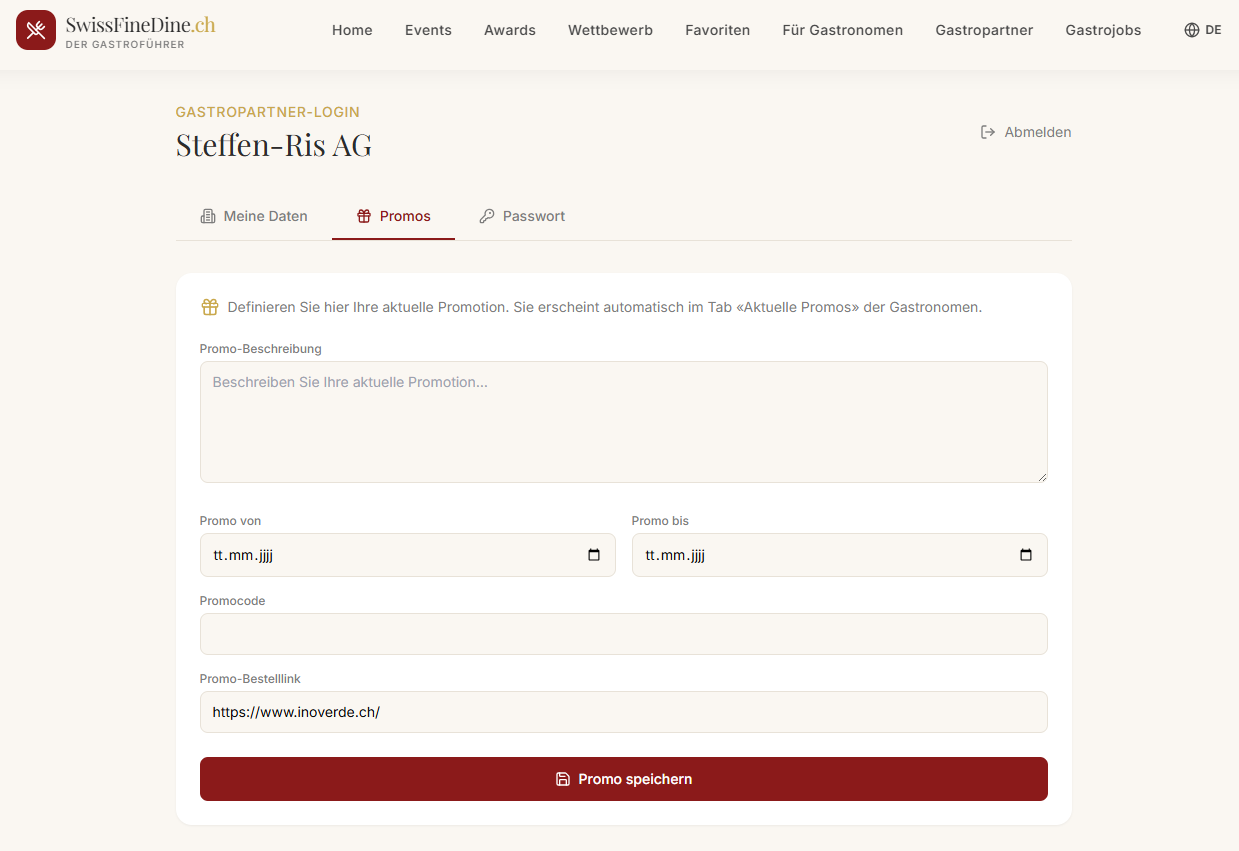Focus the Promocode input field
This screenshot has height=851, width=1239.
tap(624, 634)
